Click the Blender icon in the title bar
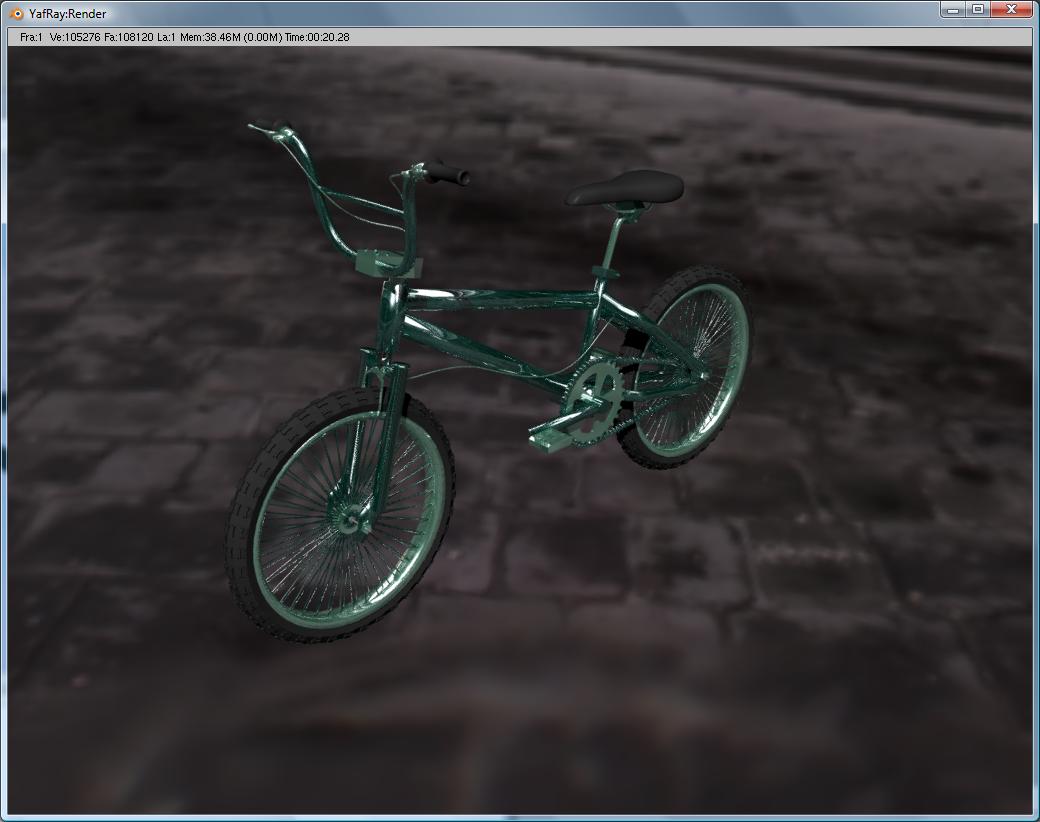This screenshot has height=822, width=1040. pos(16,13)
